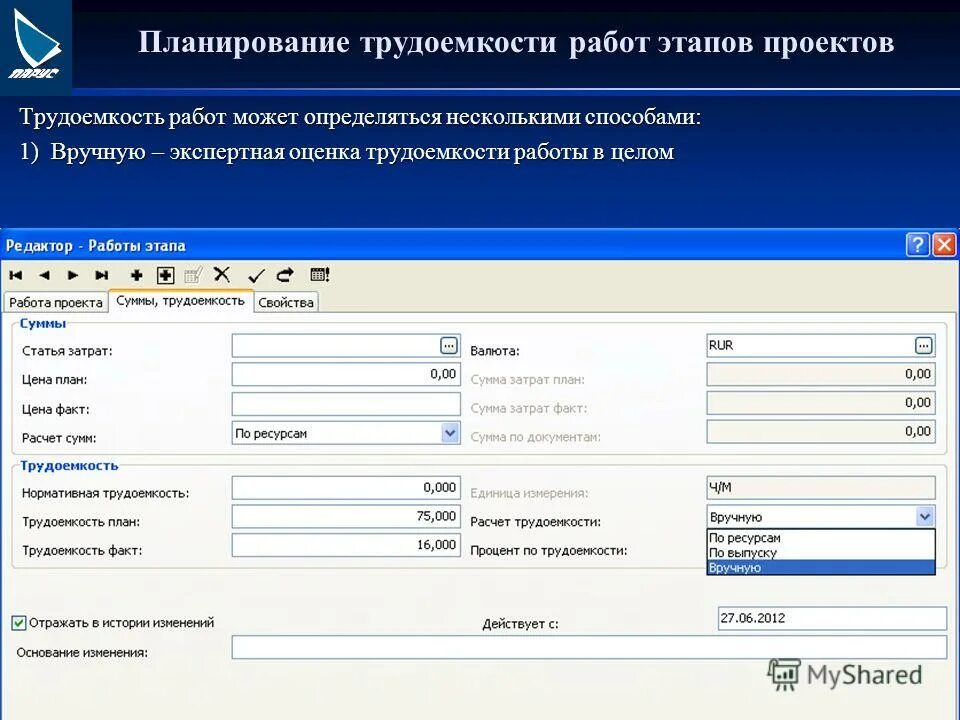Click the ellipsis button beside 'Валюта'

(x=925, y=345)
